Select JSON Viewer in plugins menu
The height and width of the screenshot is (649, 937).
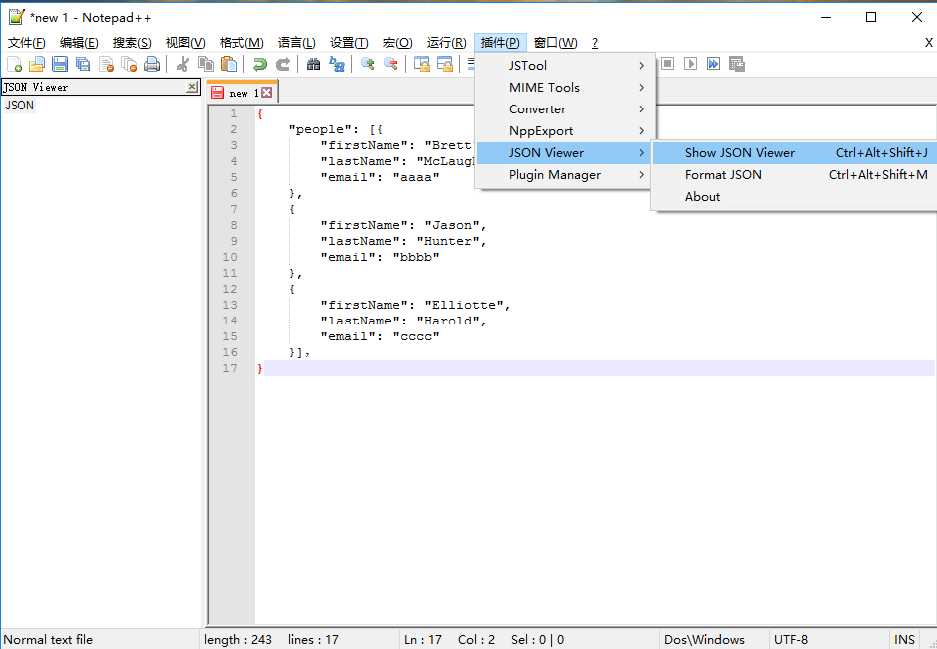click(565, 152)
